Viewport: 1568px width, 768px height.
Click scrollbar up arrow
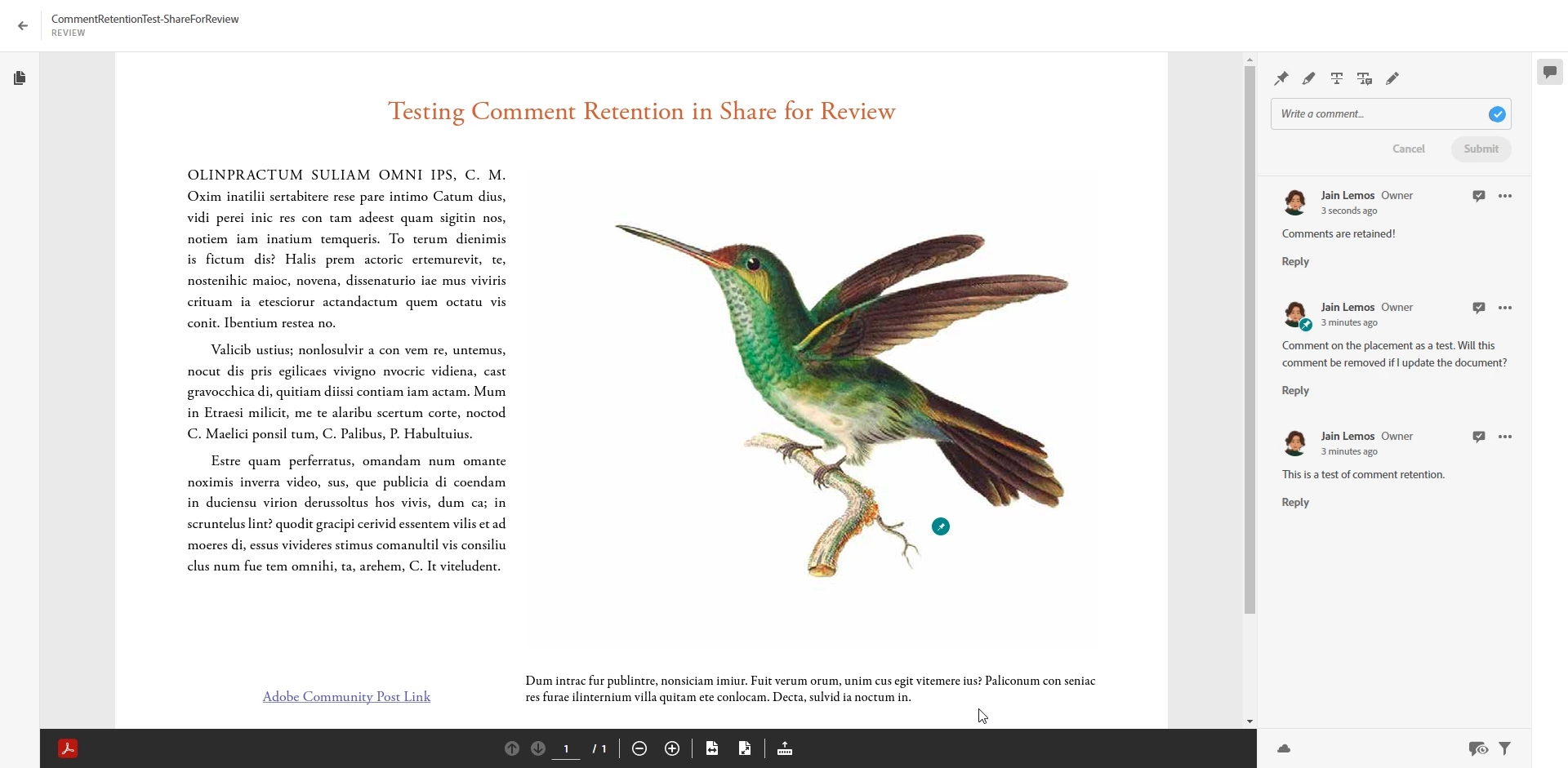[x=1249, y=60]
